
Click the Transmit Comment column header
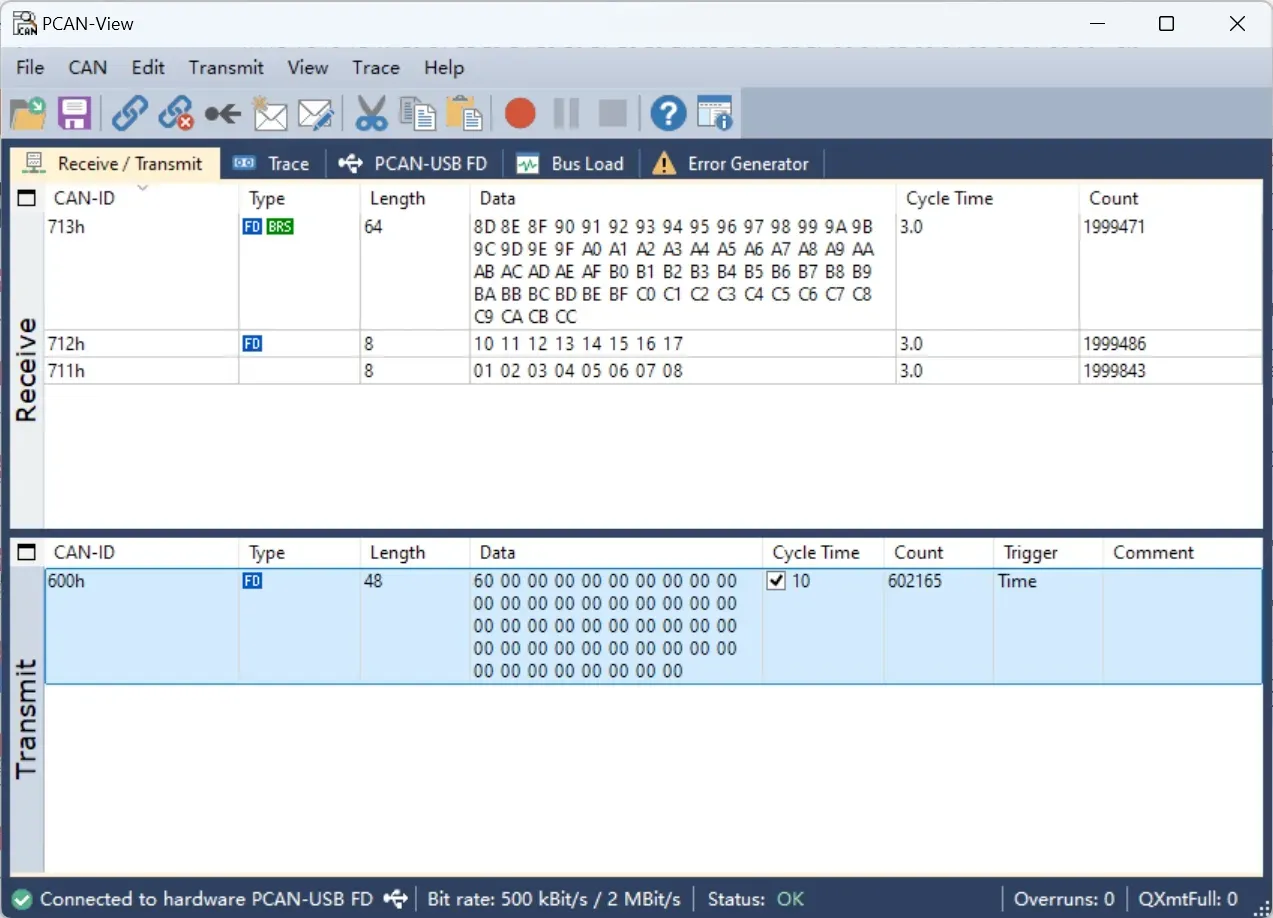point(1183,552)
